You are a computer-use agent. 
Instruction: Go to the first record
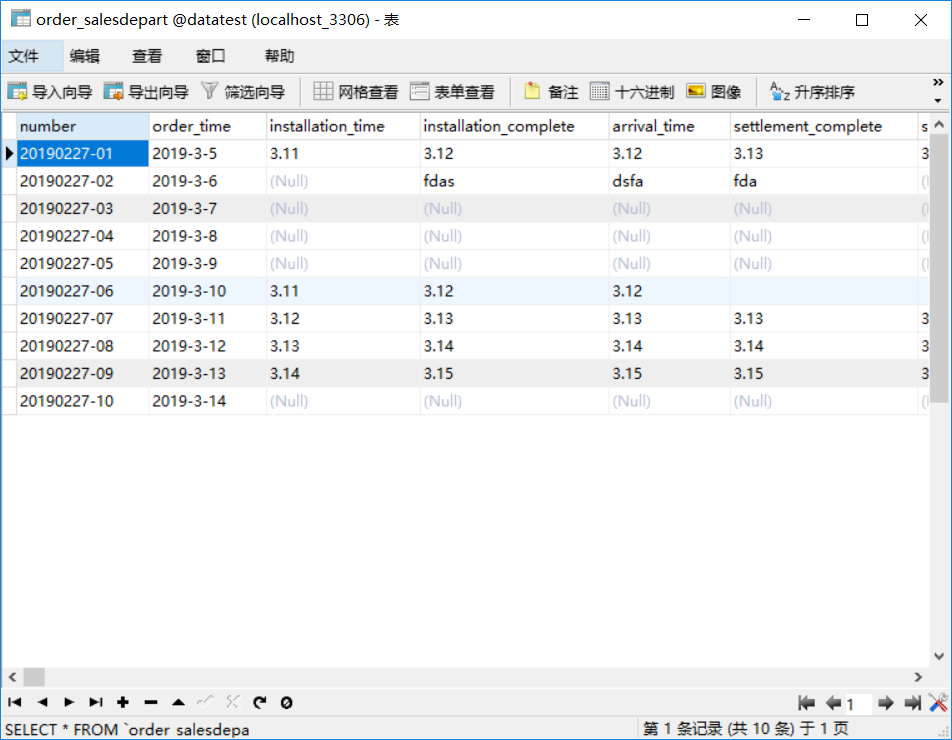[15, 702]
